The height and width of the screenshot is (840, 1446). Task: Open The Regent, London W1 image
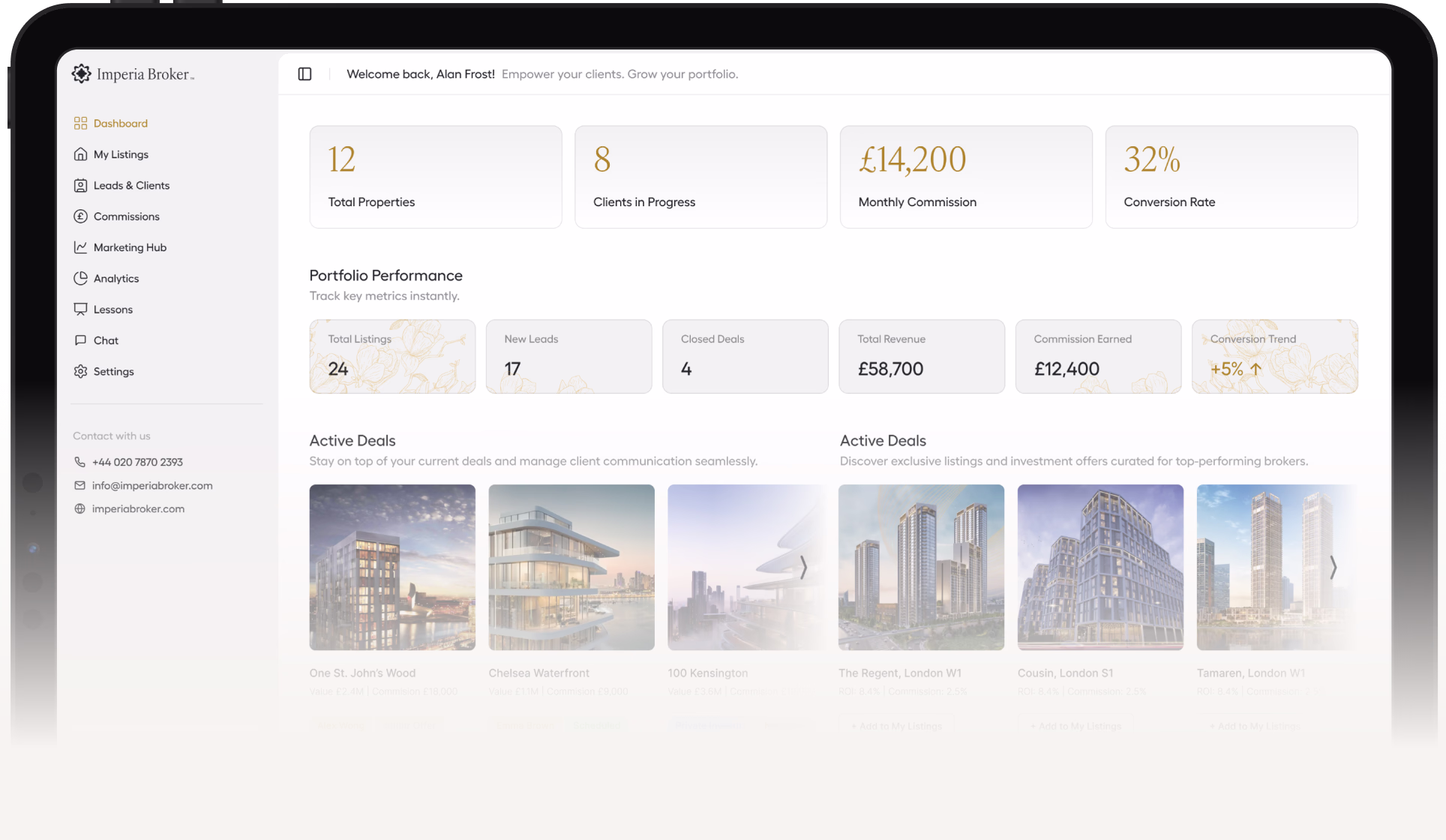pos(921,567)
